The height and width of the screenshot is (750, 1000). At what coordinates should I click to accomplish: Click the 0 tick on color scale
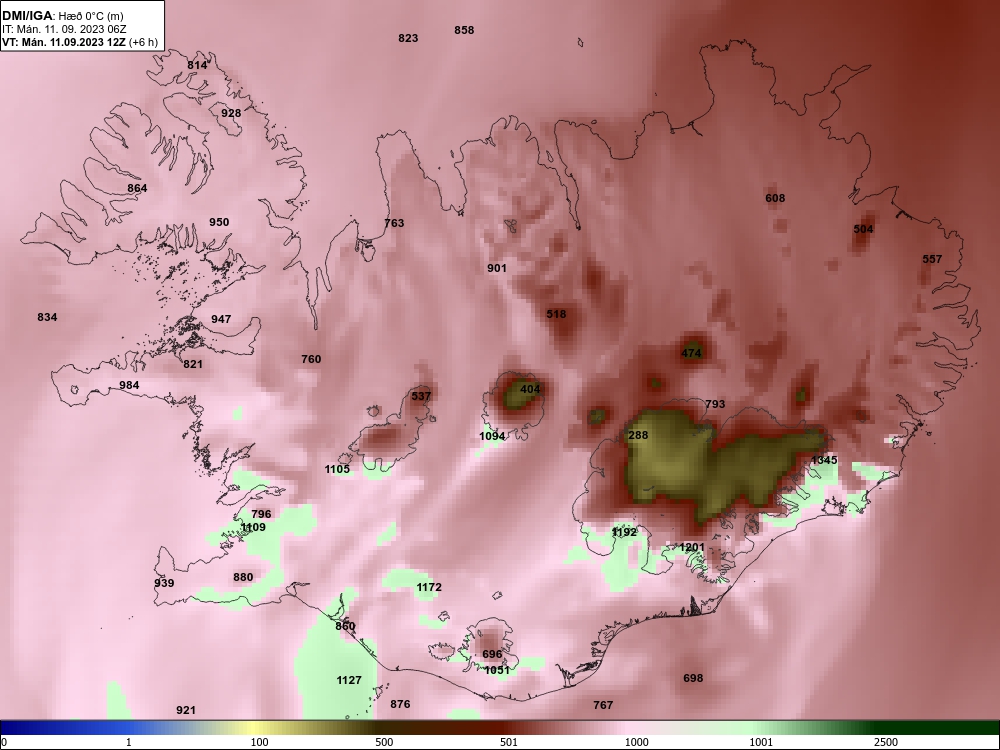pyautogui.click(x=4, y=742)
